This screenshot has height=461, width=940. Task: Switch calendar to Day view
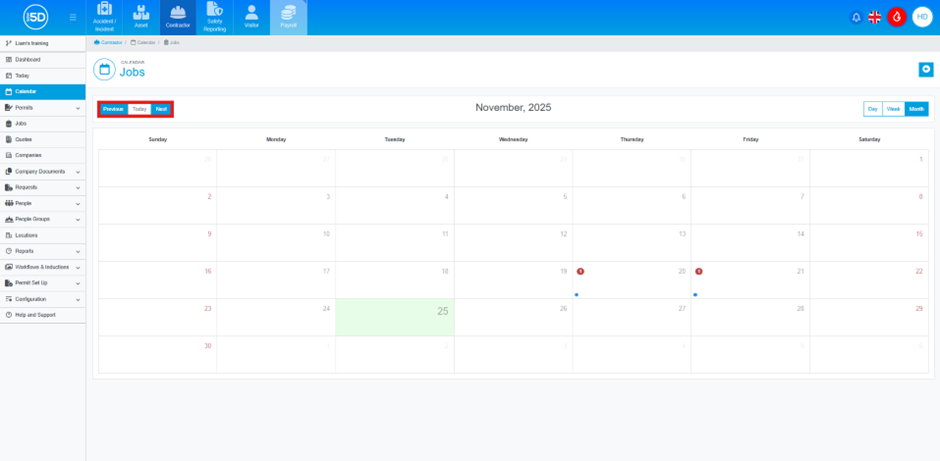[x=873, y=109]
